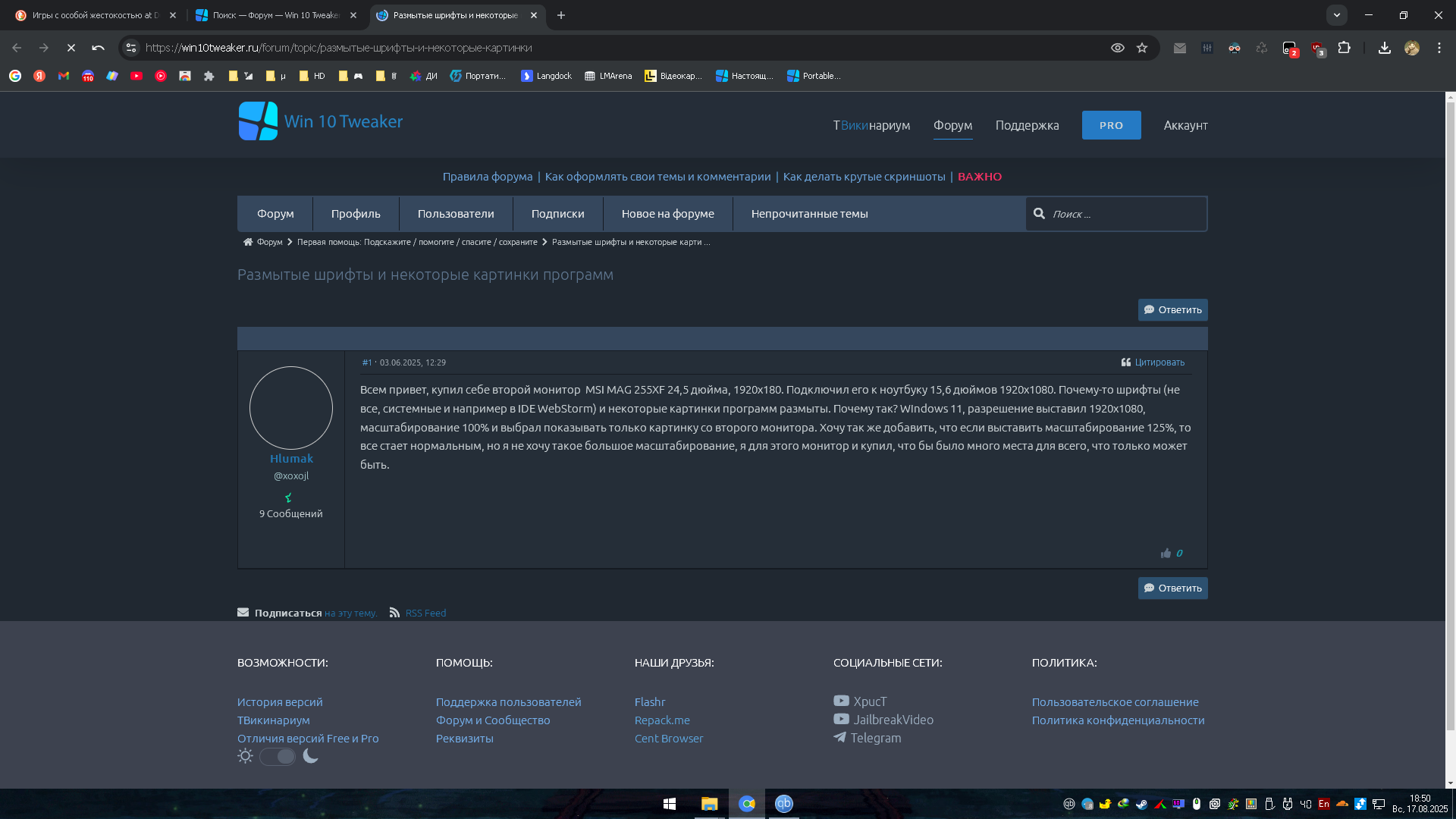Click the forum Поиск search field

tap(1122, 215)
